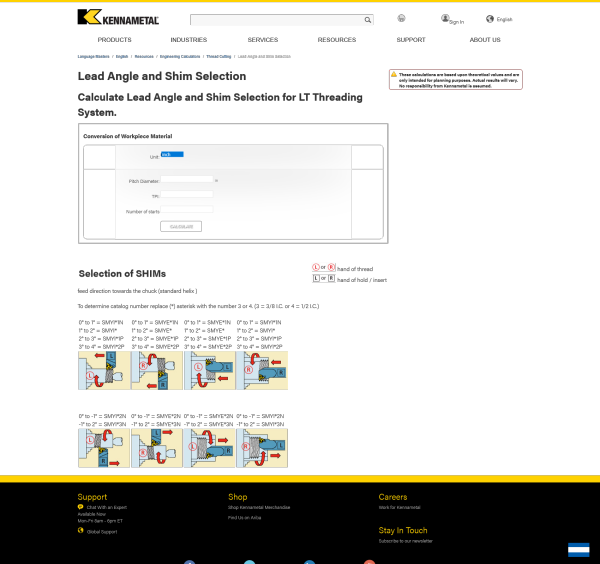Follow the English breadcrumb link
Screen dimensions: 600x564
[122, 57]
